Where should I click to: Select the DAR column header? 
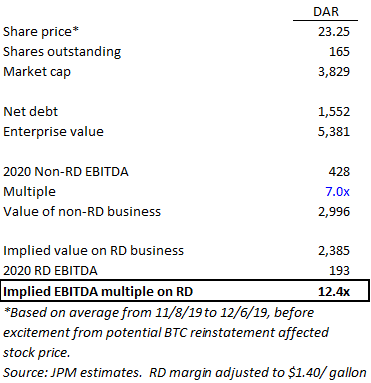tap(326, 12)
